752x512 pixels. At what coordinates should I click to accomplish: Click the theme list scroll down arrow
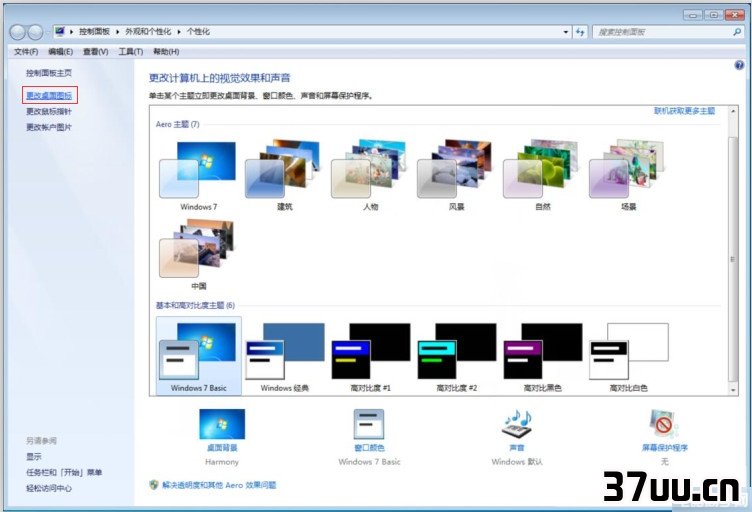coord(733,390)
